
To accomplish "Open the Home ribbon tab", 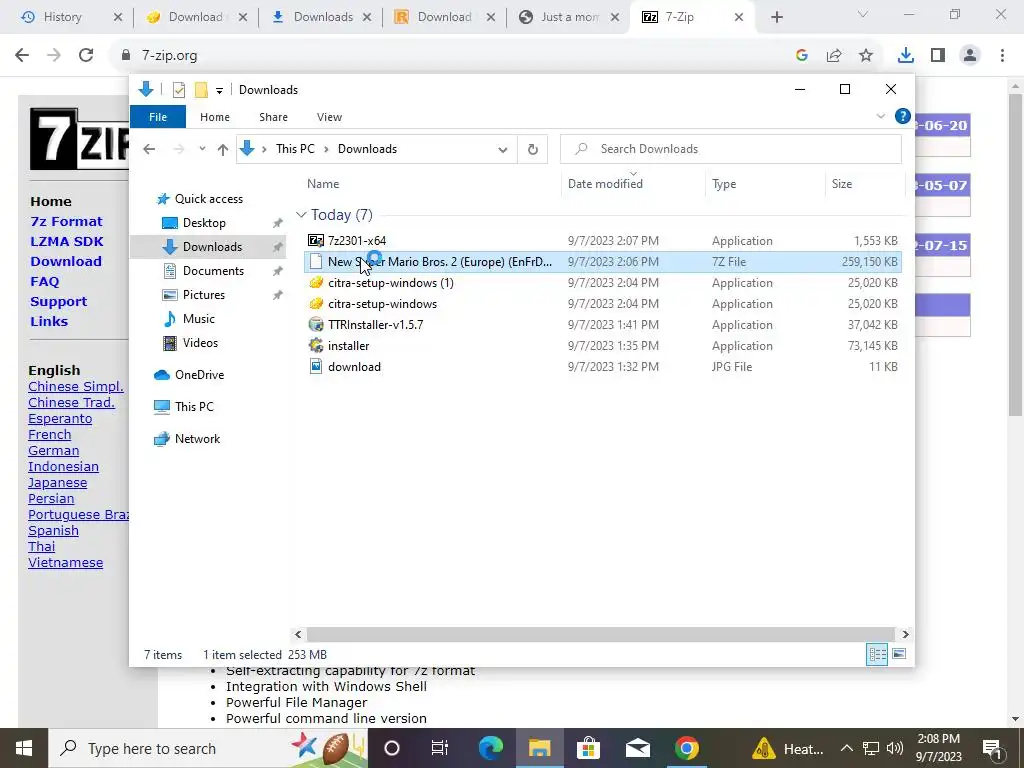I will coord(215,117).
